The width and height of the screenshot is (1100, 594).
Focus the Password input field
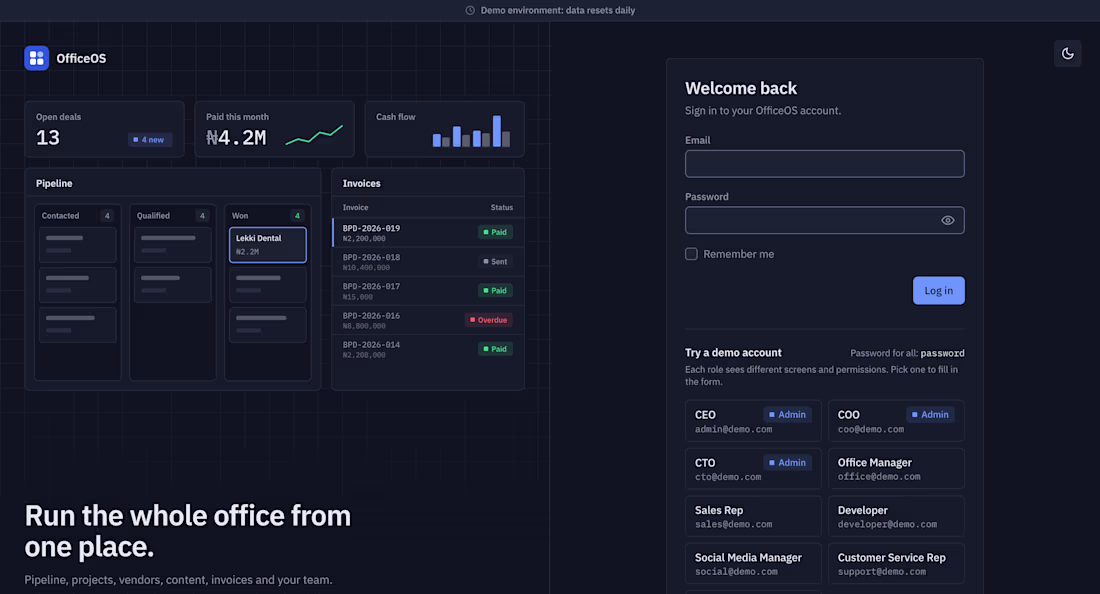point(824,220)
